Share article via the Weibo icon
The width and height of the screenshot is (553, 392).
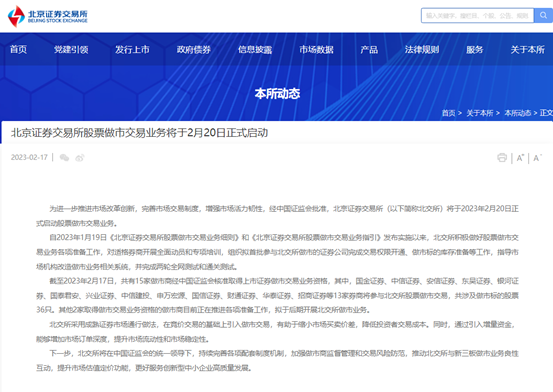click(80, 158)
